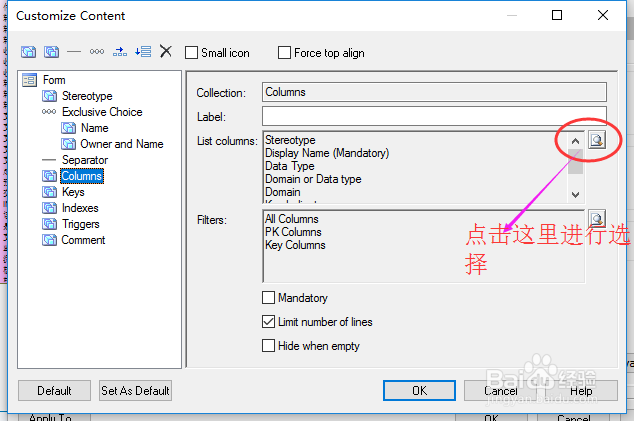Click the move down list toolbar icon
Viewport: 634px width, 421px height.
(x=143, y=52)
